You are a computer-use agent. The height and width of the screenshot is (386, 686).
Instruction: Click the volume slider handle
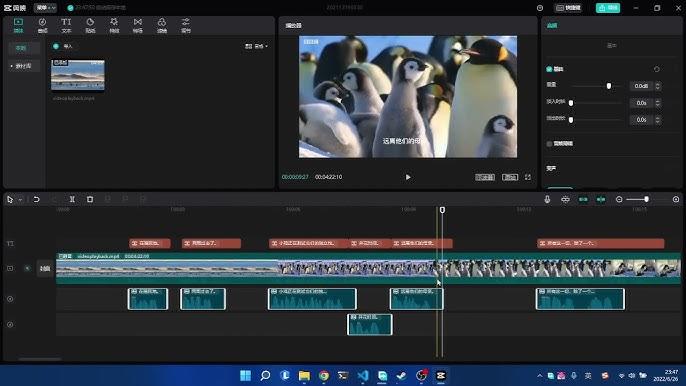[609, 86]
